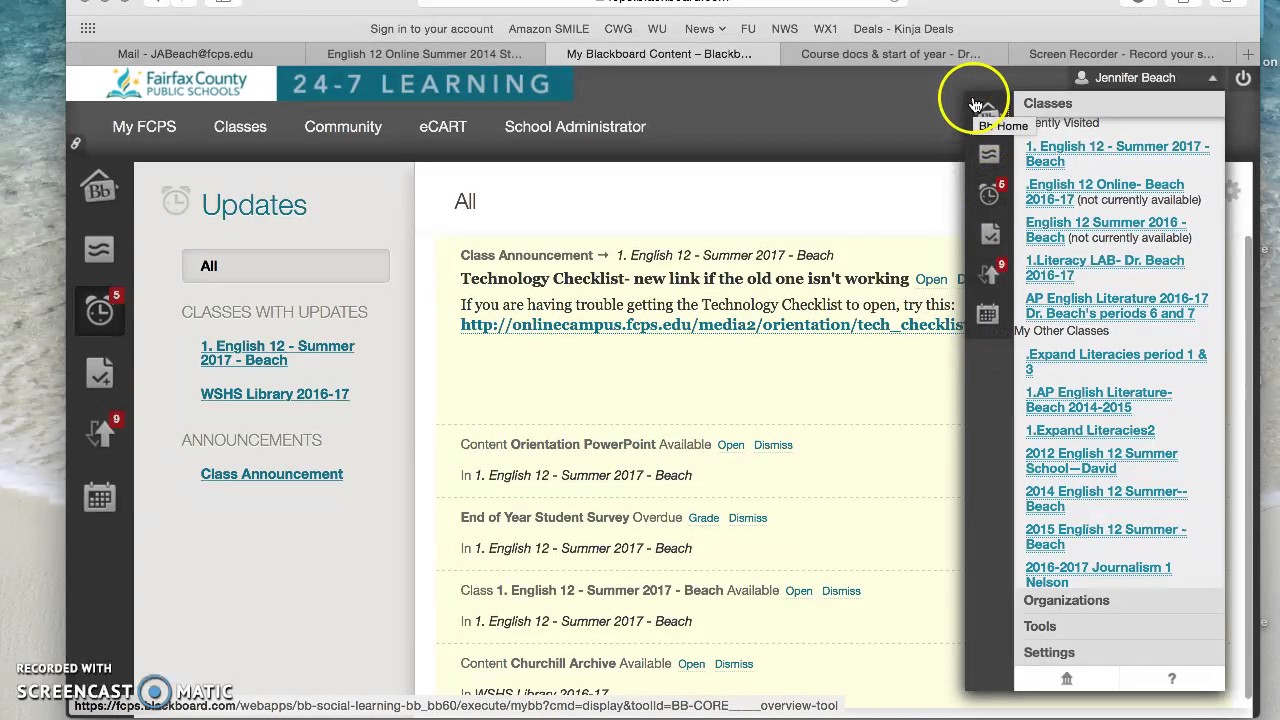Open the eCART tab

pos(443,127)
